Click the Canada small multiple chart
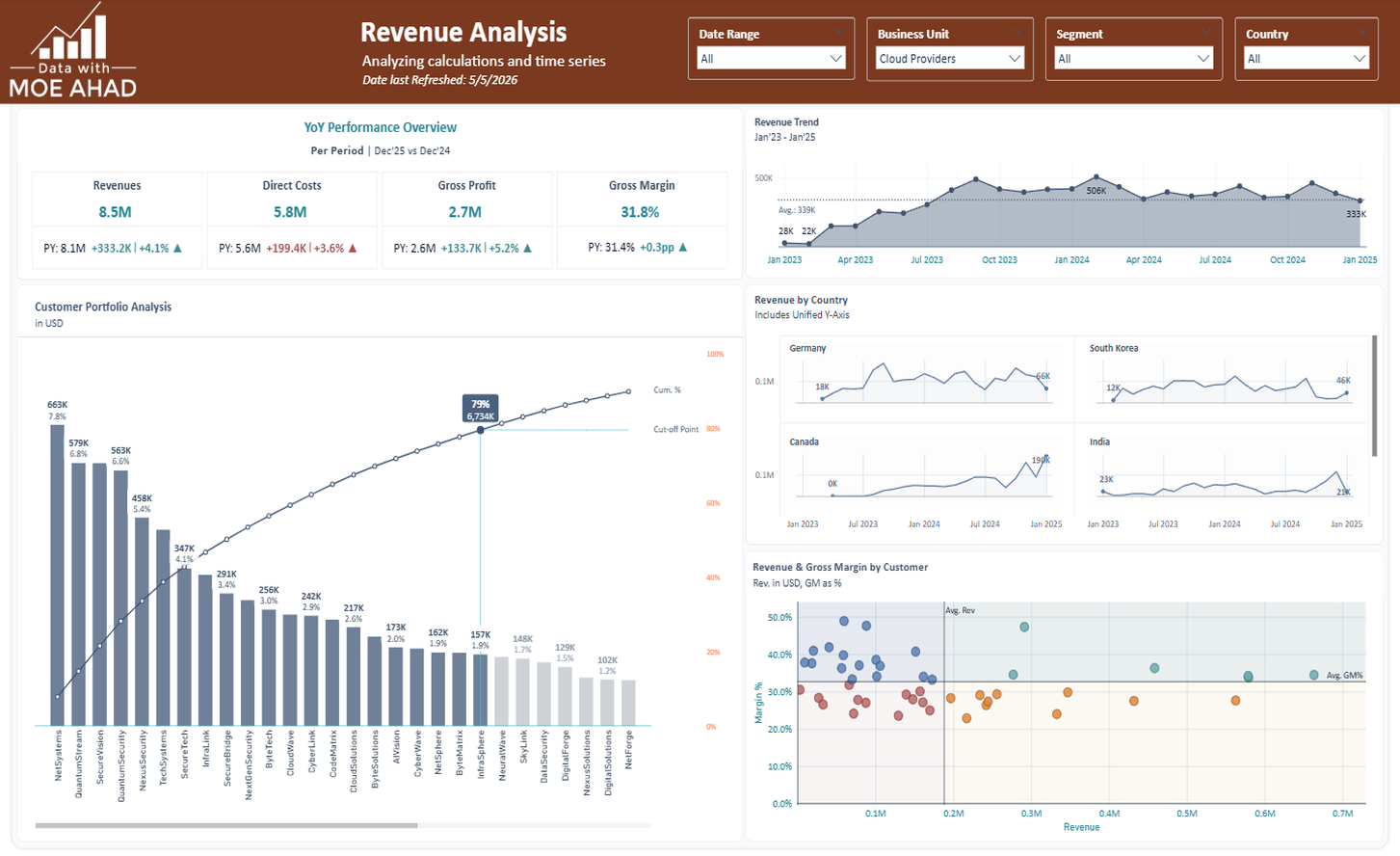 pos(925,470)
